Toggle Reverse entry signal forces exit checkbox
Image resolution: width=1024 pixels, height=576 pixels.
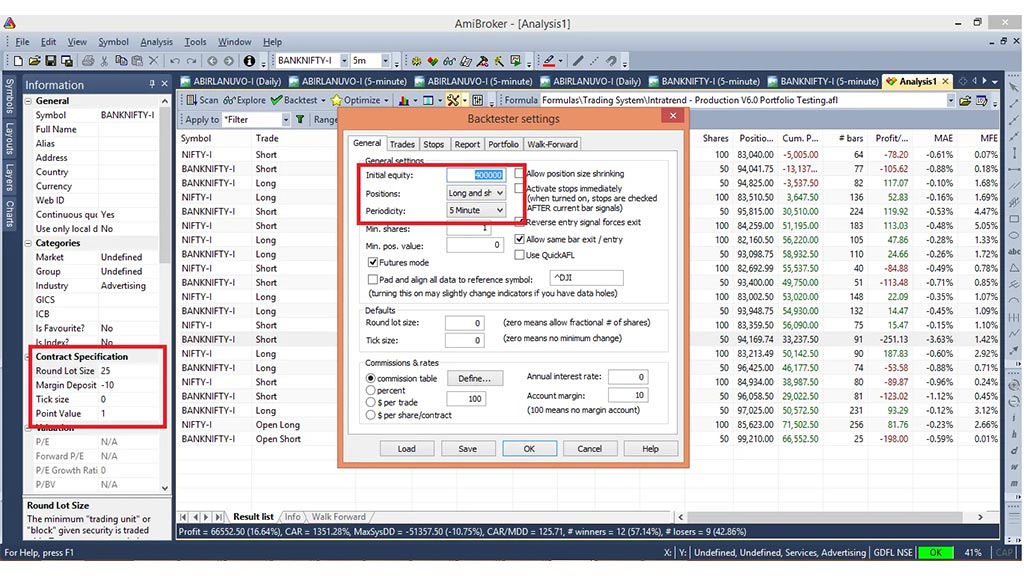(519, 222)
